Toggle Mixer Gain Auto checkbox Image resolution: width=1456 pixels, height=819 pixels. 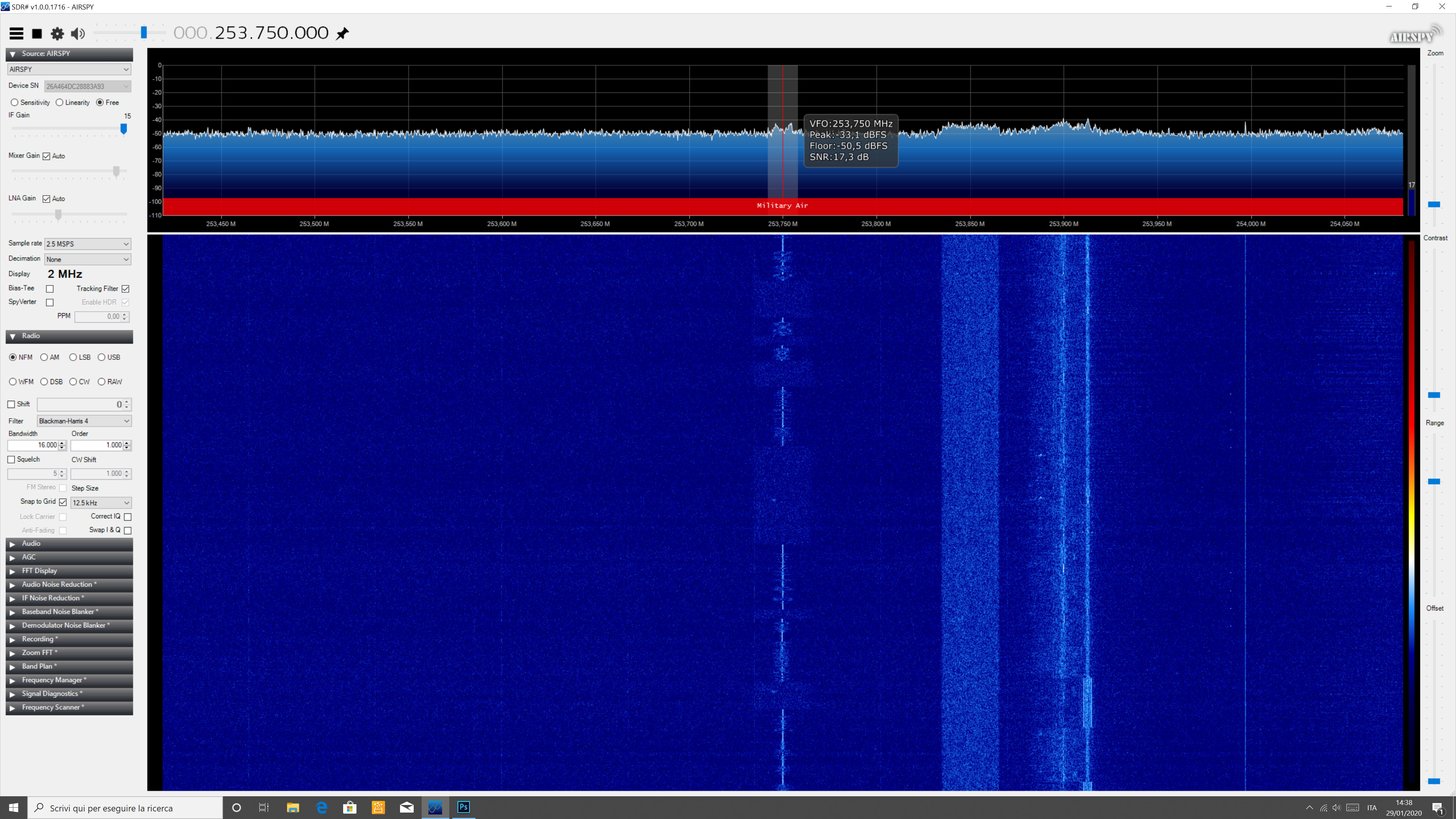point(46,156)
